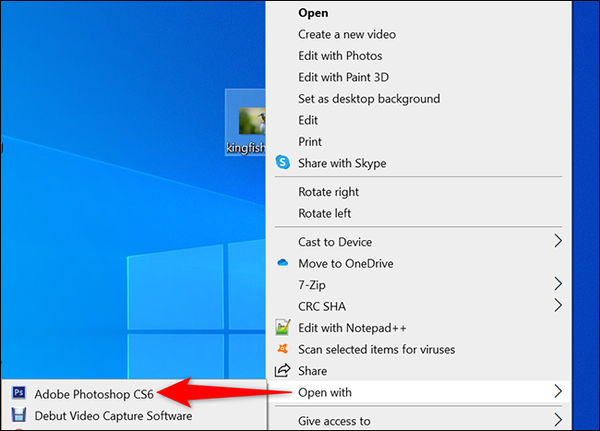The height and width of the screenshot is (431, 600).
Task: Select Share with Skype
Action: (x=419, y=163)
